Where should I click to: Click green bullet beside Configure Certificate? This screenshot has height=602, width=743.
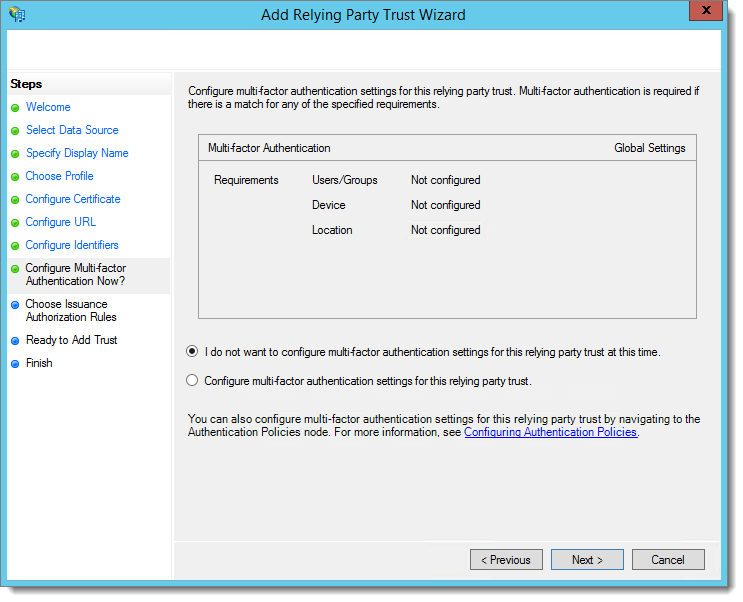(x=15, y=200)
